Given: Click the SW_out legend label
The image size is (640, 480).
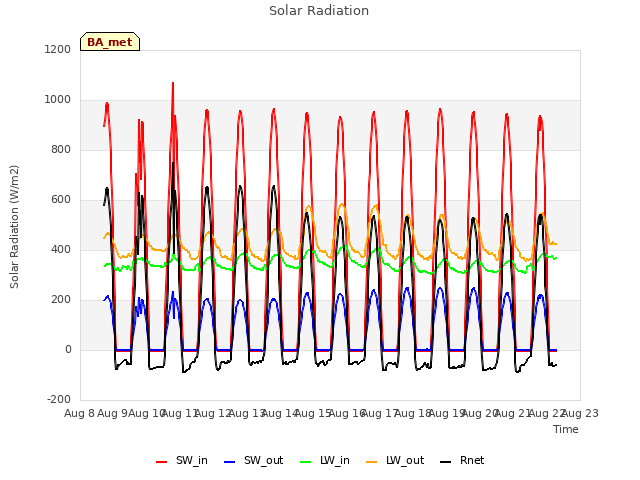Looking at the screenshot, I should pos(263,460).
